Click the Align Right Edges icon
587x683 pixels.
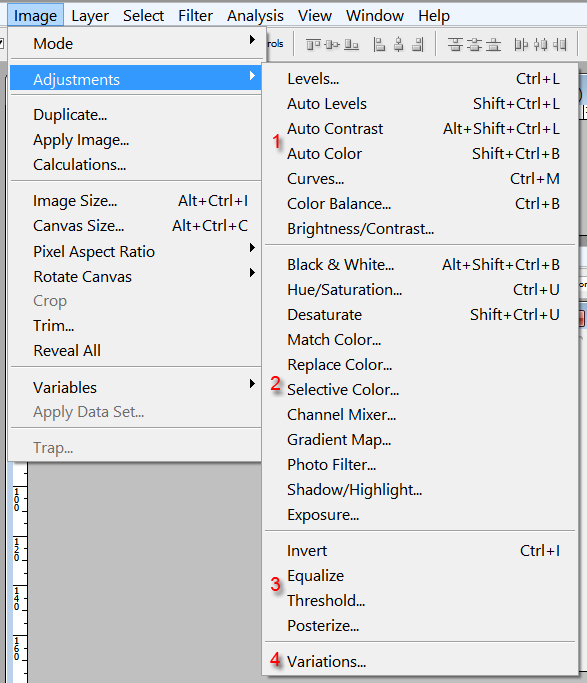pyautogui.click(x=418, y=44)
